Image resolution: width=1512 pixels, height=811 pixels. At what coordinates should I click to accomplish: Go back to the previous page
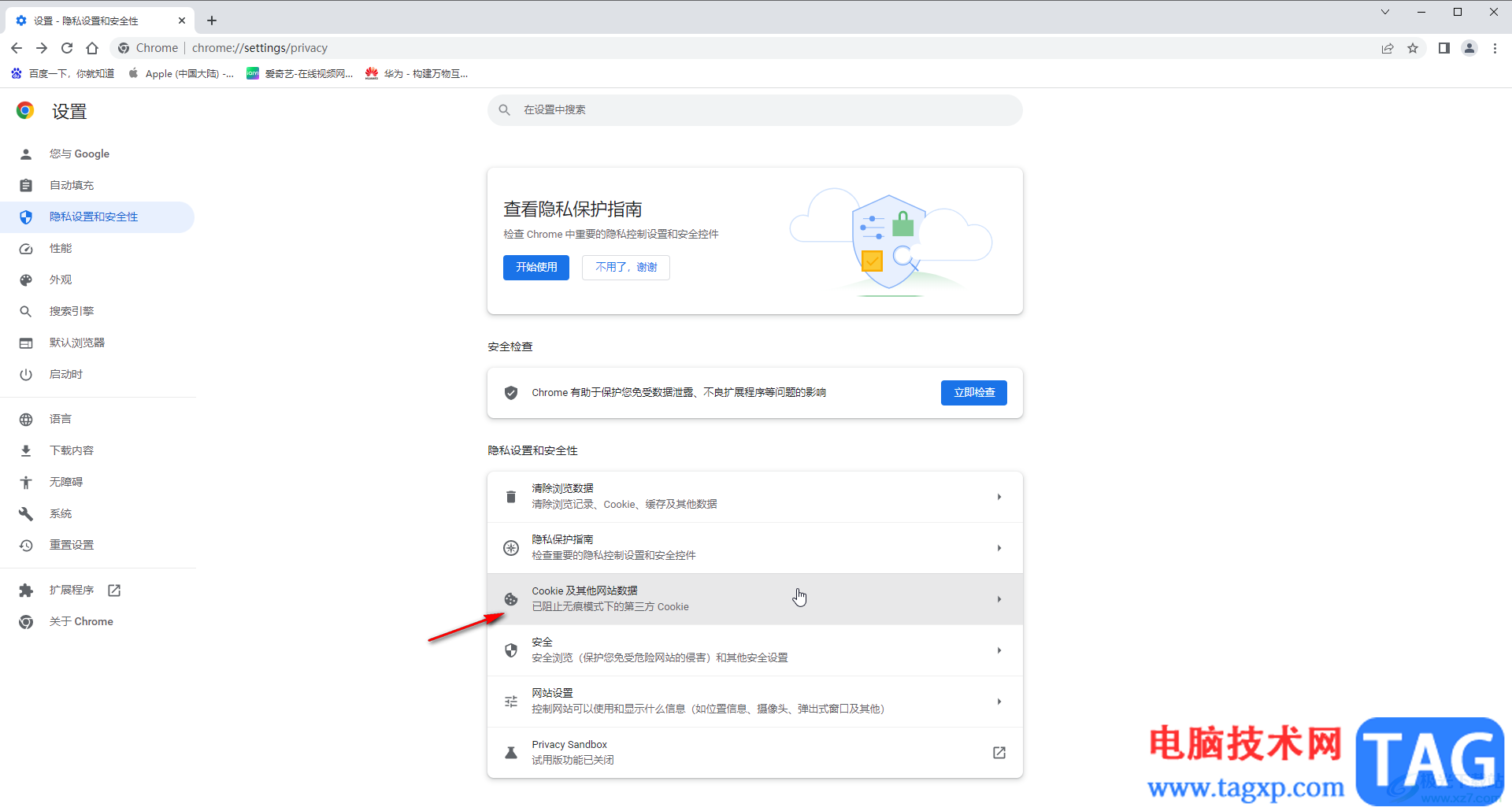tap(17, 48)
